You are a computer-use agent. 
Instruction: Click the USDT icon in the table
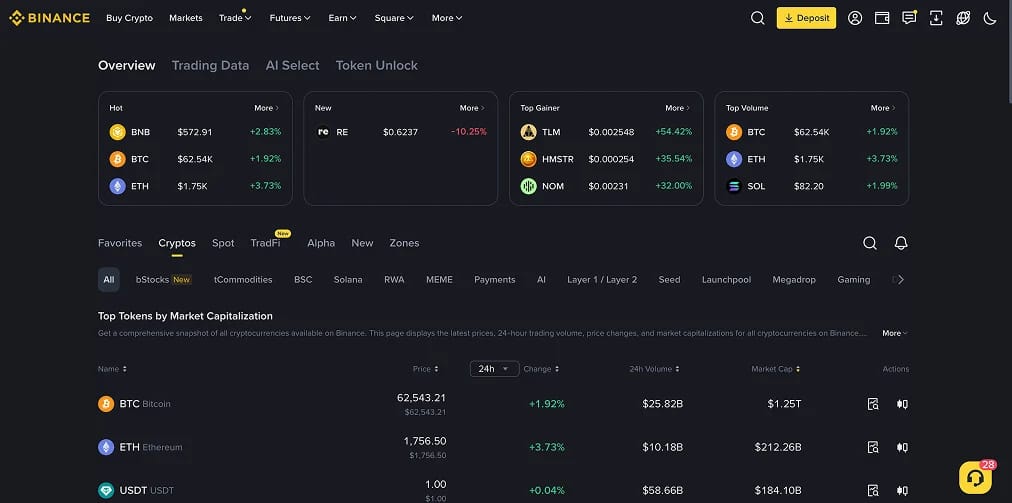(106, 490)
